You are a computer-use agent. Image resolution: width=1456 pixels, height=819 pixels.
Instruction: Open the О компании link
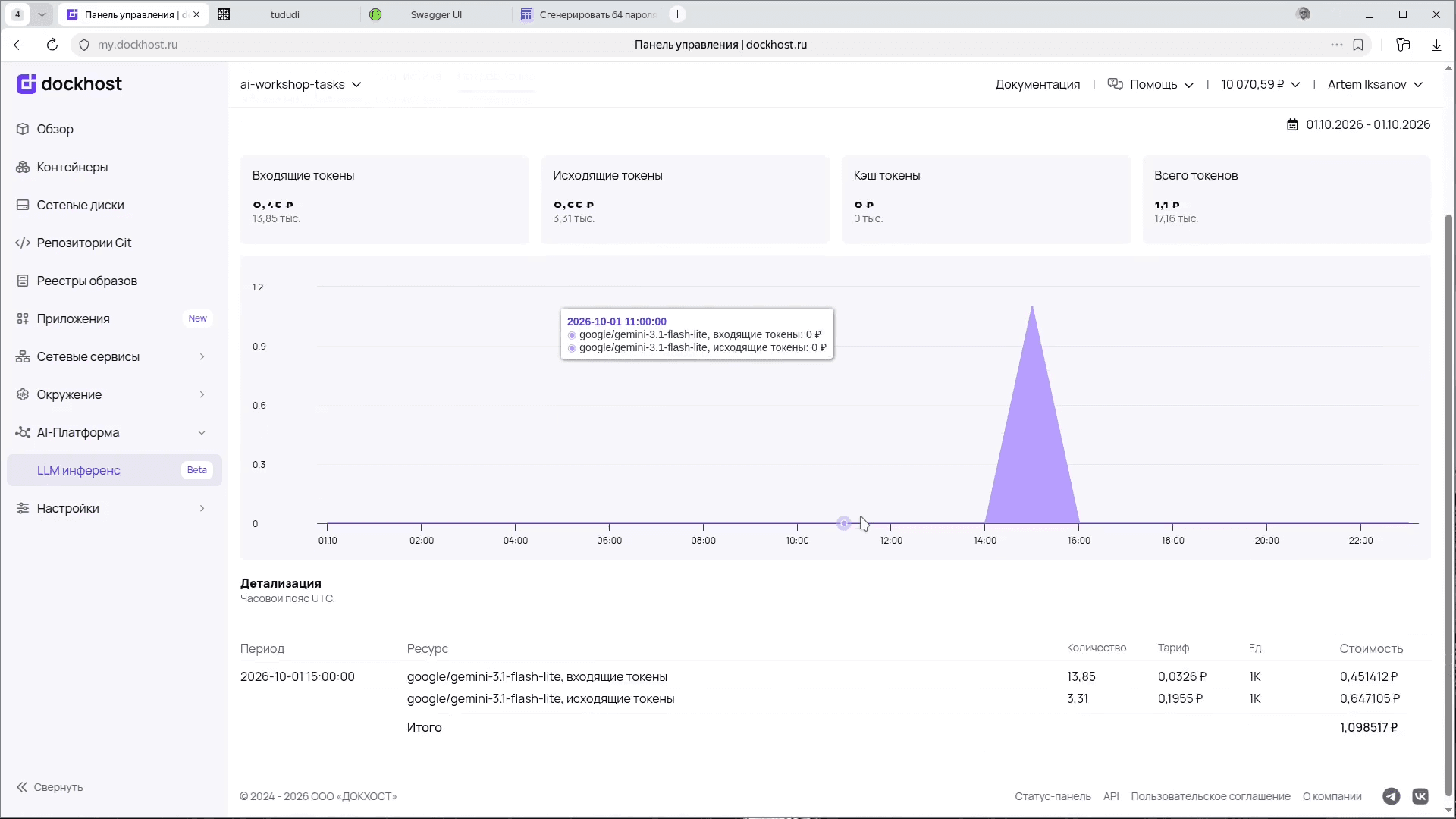point(1332,796)
